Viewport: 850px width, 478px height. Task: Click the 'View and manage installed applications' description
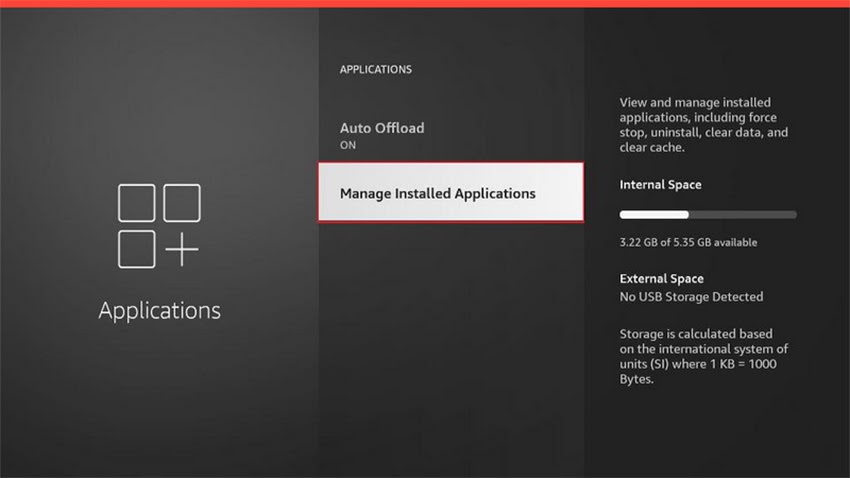click(x=704, y=125)
